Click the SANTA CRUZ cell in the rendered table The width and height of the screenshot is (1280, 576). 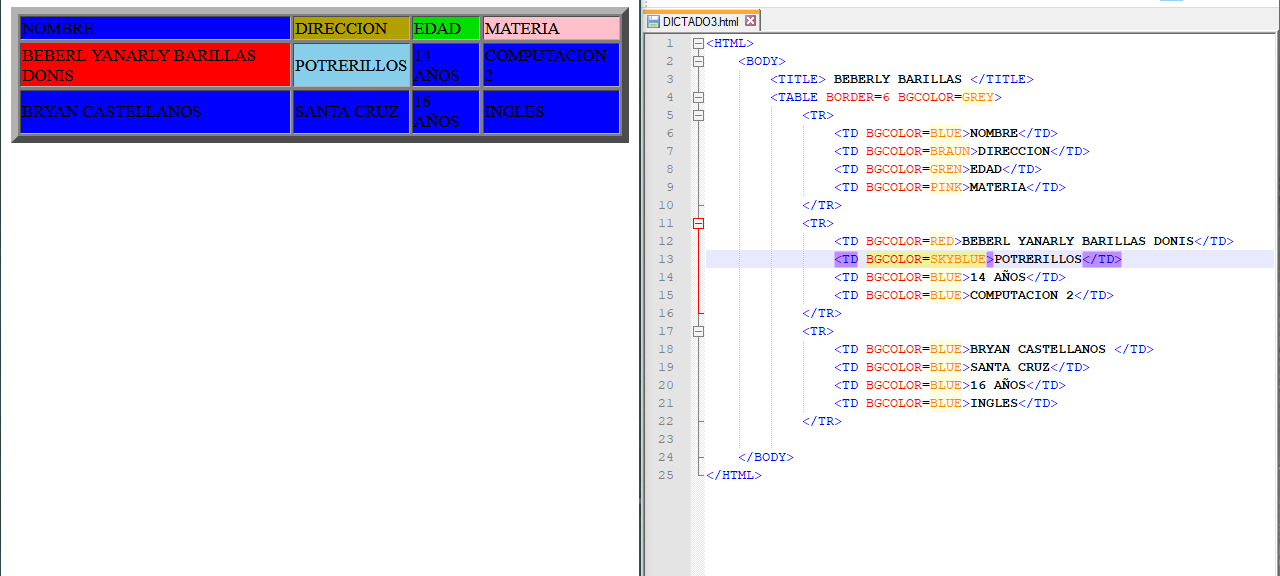351,112
